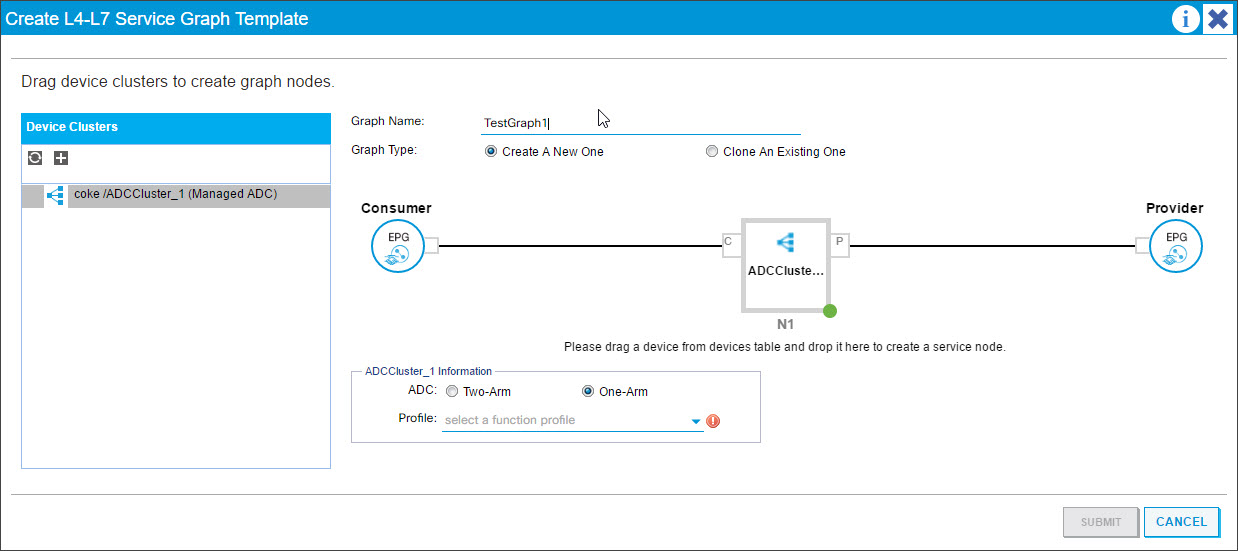Select the ADCCluster N1 service node
1238x551 pixels.
785,265
